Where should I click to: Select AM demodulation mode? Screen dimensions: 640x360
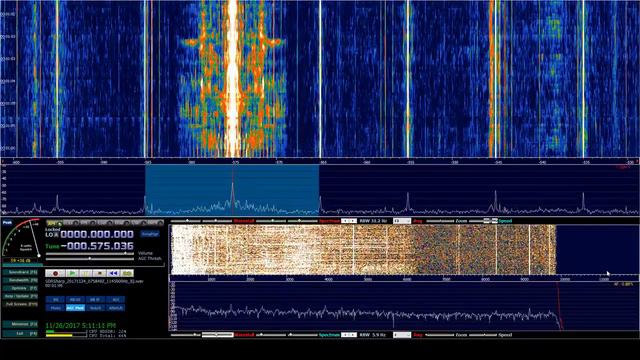click(55, 222)
